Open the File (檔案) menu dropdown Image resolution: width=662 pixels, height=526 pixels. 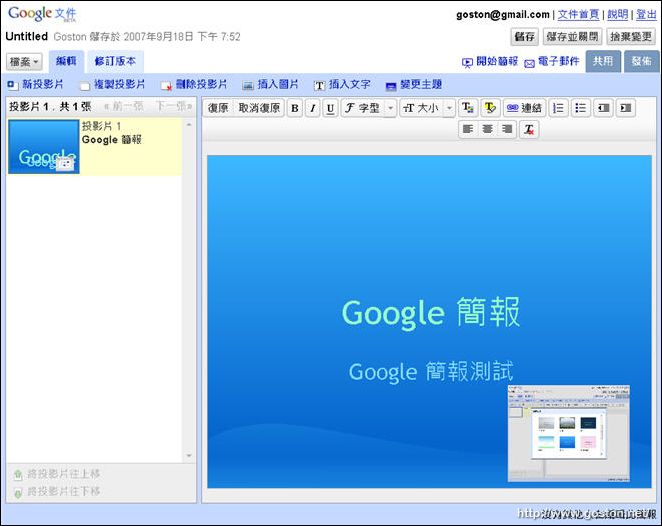(x=24, y=62)
